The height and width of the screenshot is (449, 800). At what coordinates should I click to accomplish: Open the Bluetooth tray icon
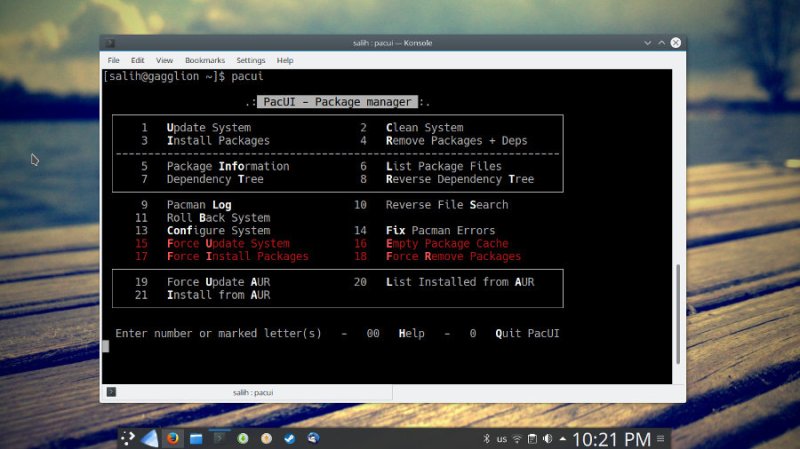coord(486,439)
